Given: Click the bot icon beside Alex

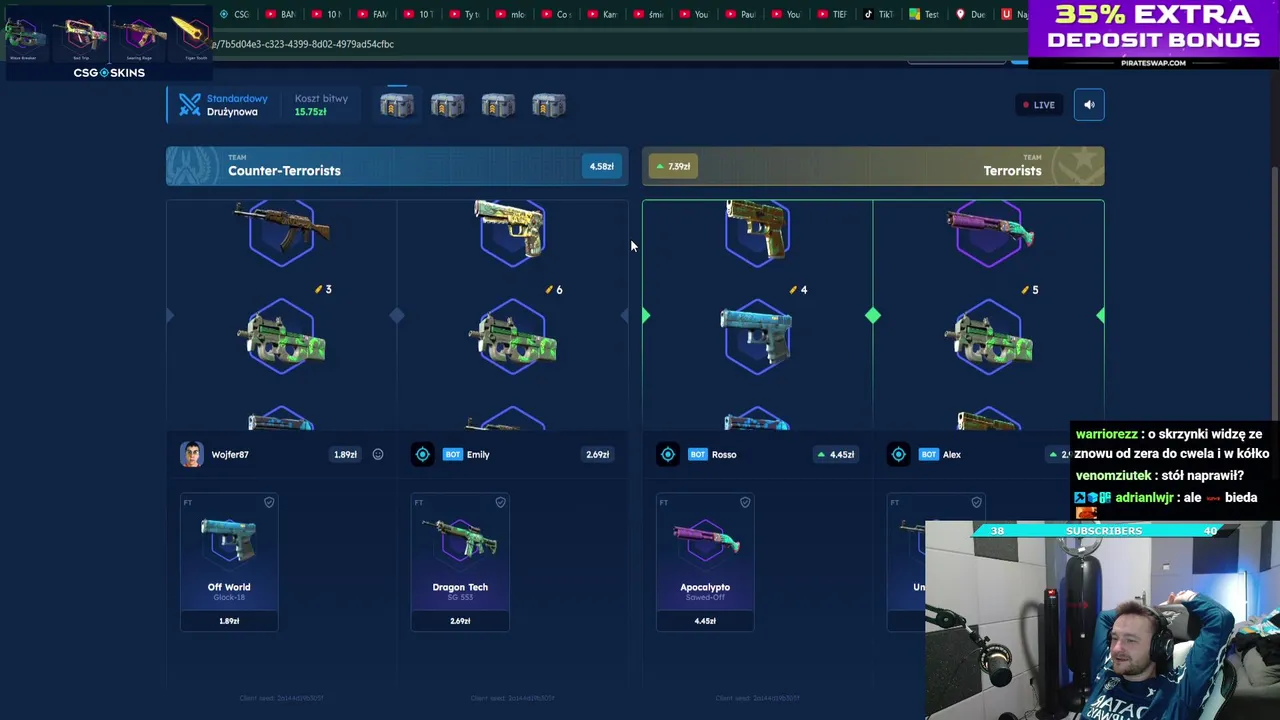Looking at the screenshot, I should [x=898, y=454].
